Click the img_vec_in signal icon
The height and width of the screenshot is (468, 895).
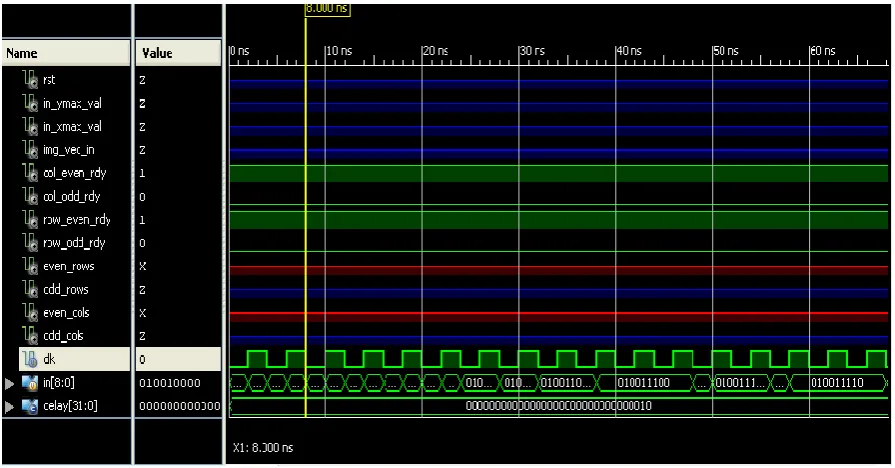pos(30,150)
